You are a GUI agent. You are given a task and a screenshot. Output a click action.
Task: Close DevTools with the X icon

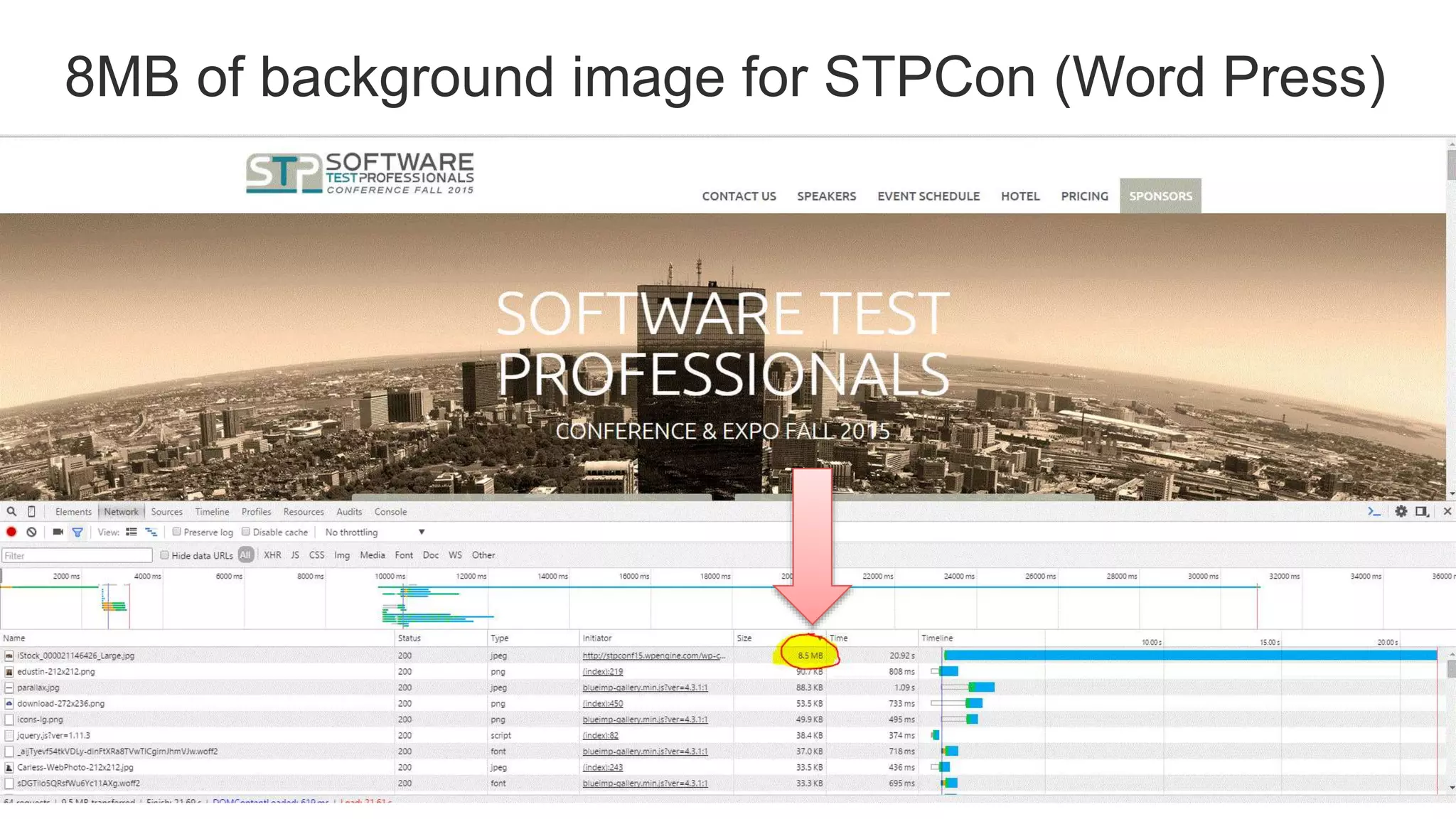[1447, 511]
